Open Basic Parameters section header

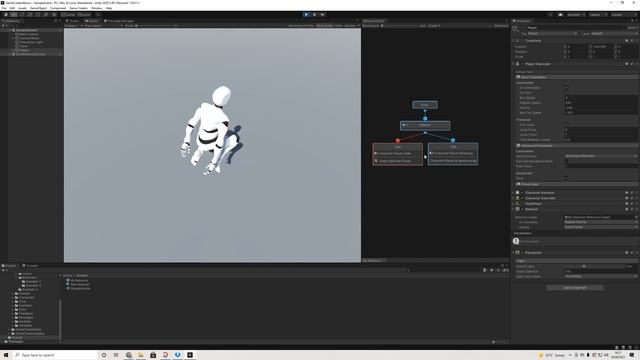576,77
